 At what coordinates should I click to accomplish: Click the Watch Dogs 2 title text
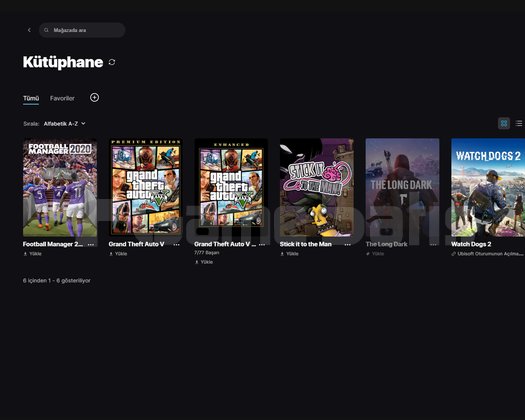pos(471,244)
